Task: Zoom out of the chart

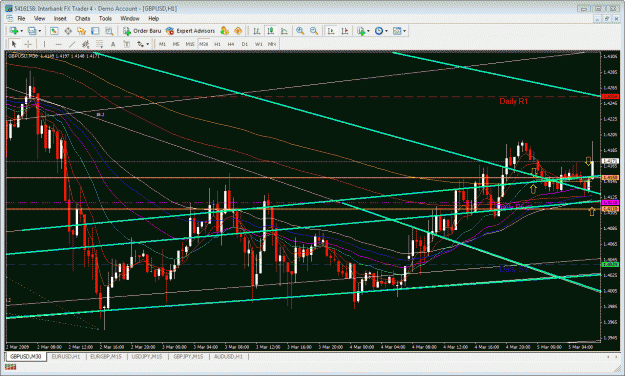Action: tap(314, 31)
